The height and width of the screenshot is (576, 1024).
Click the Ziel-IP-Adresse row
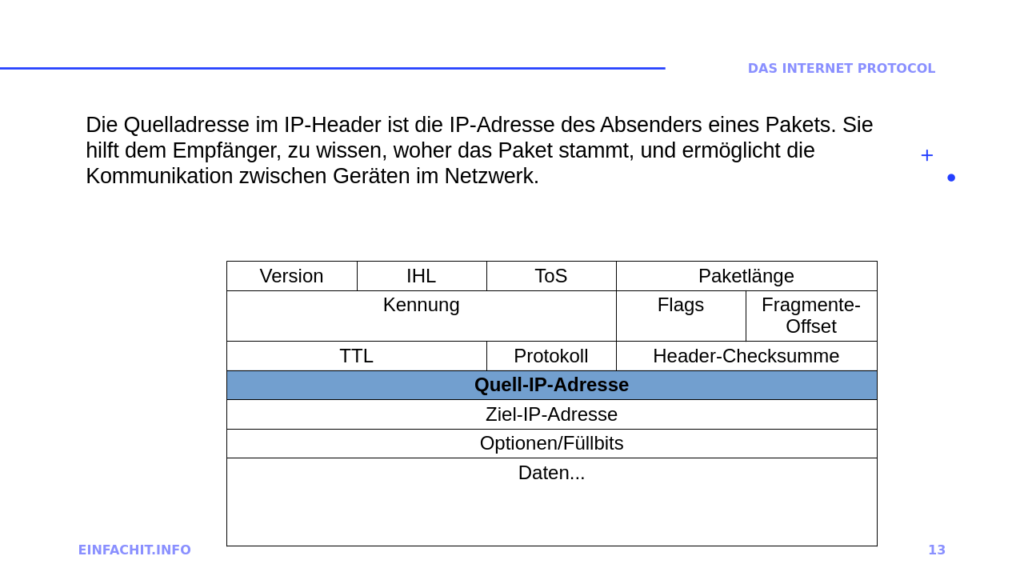[x=552, y=415]
